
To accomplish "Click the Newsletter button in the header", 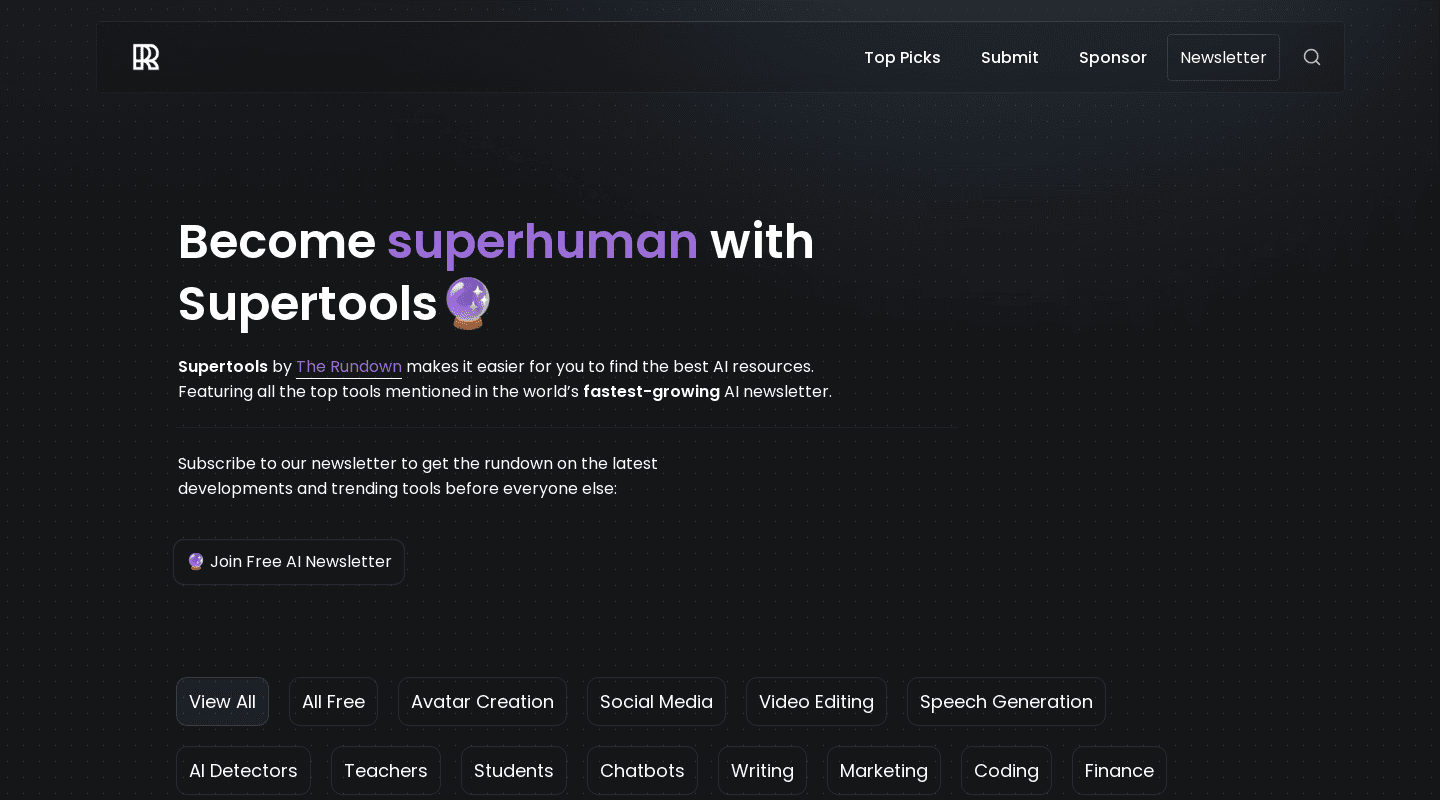I will point(1223,57).
